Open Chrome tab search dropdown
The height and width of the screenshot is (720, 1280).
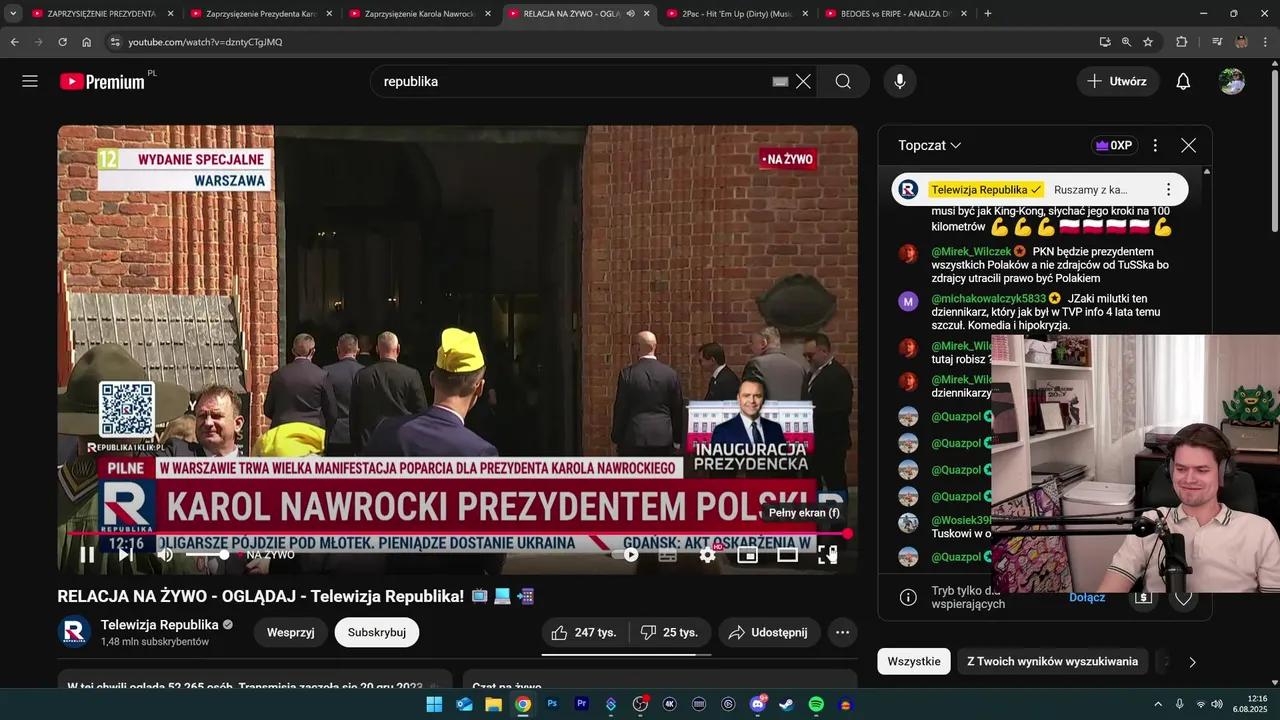[x=12, y=14]
